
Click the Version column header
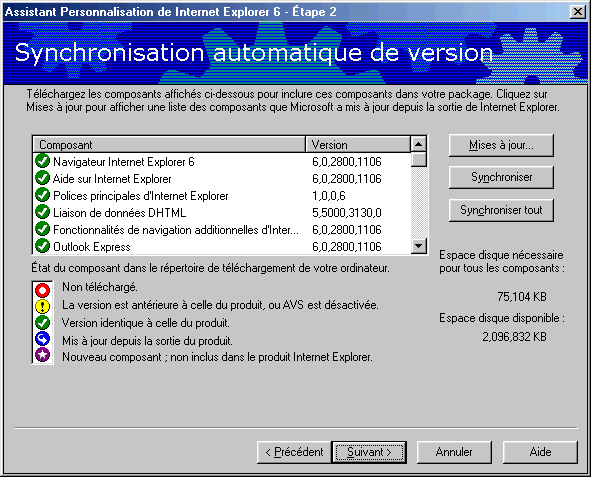point(358,145)
